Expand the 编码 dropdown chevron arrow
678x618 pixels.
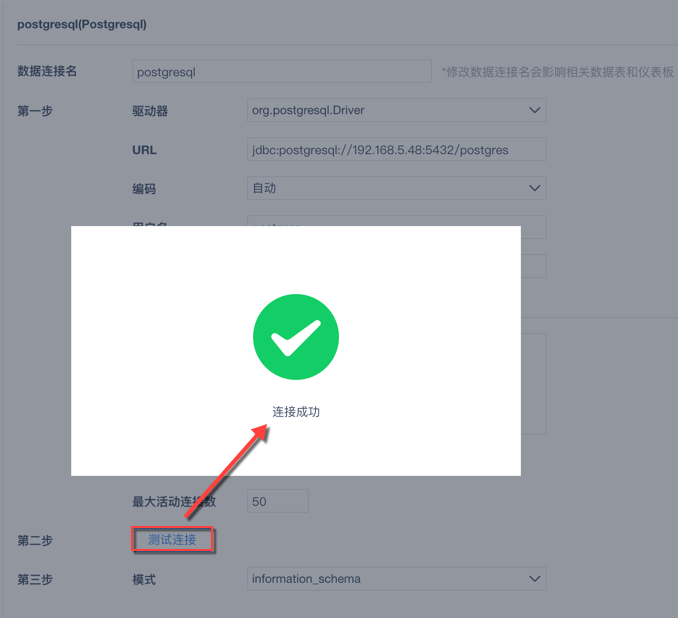coord(534,188)
